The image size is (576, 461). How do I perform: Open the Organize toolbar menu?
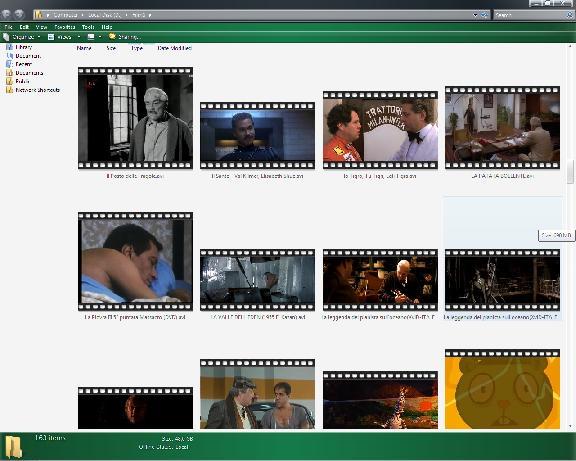point(22,37)
